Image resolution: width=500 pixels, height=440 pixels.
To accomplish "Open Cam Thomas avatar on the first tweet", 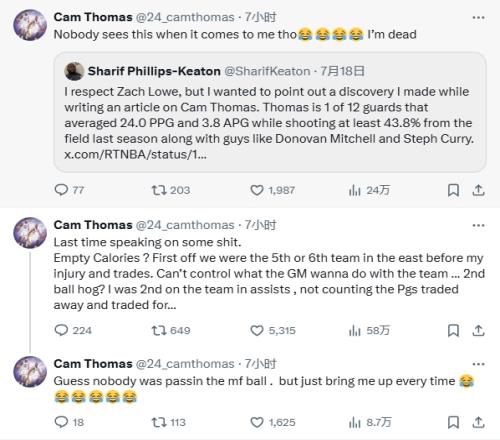I will point(30,25).
